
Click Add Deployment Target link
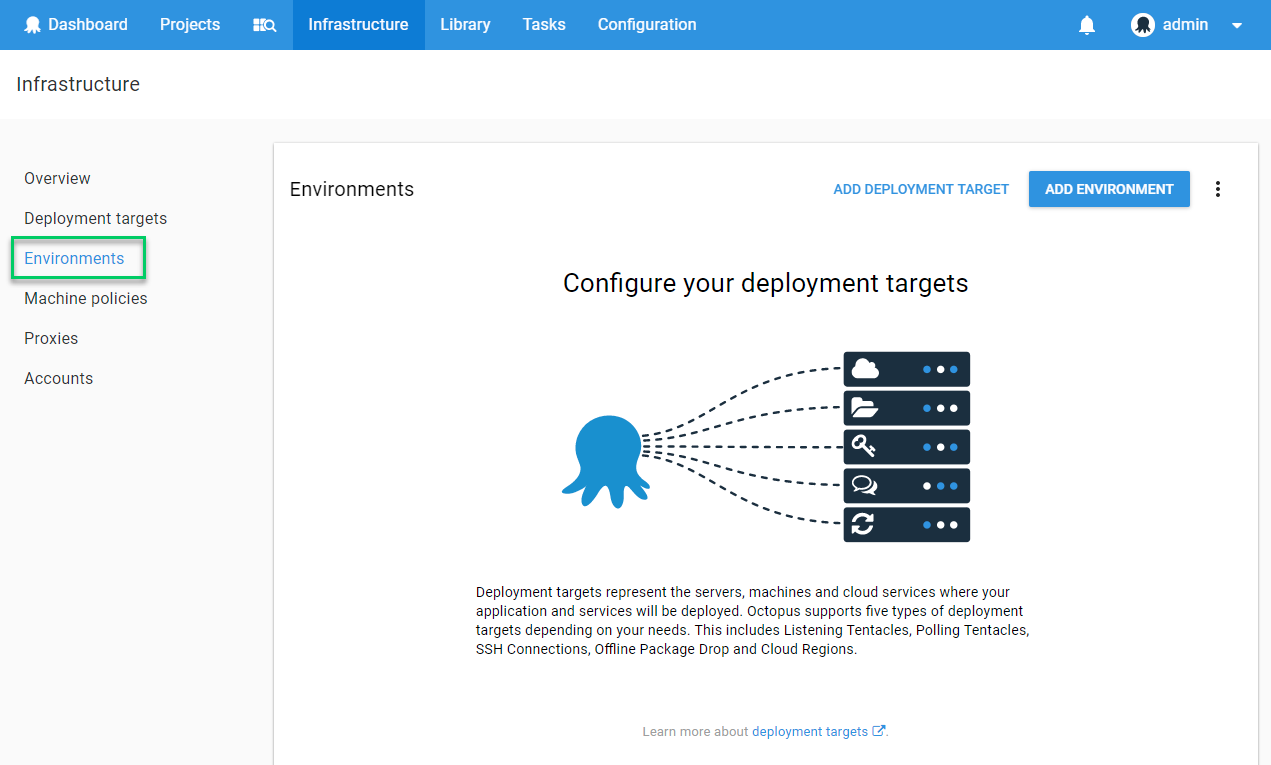[921, 189]
